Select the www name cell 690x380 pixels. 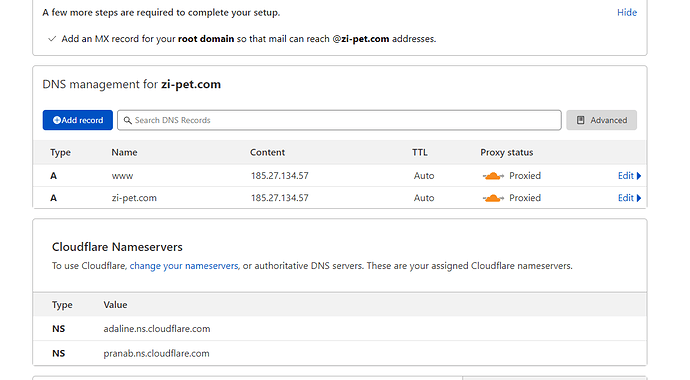tap(122, 176)
